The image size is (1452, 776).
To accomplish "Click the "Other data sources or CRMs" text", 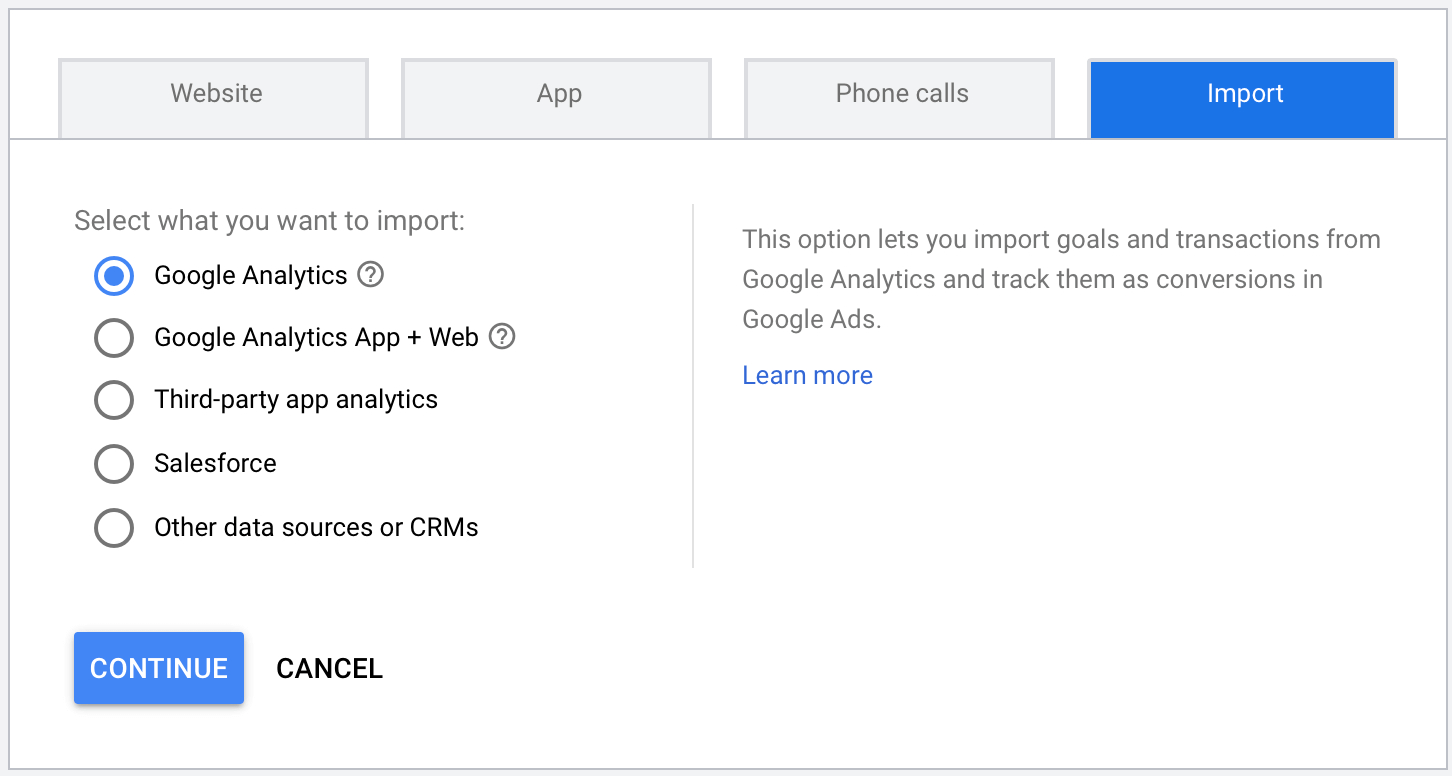I will click(316, 528).
